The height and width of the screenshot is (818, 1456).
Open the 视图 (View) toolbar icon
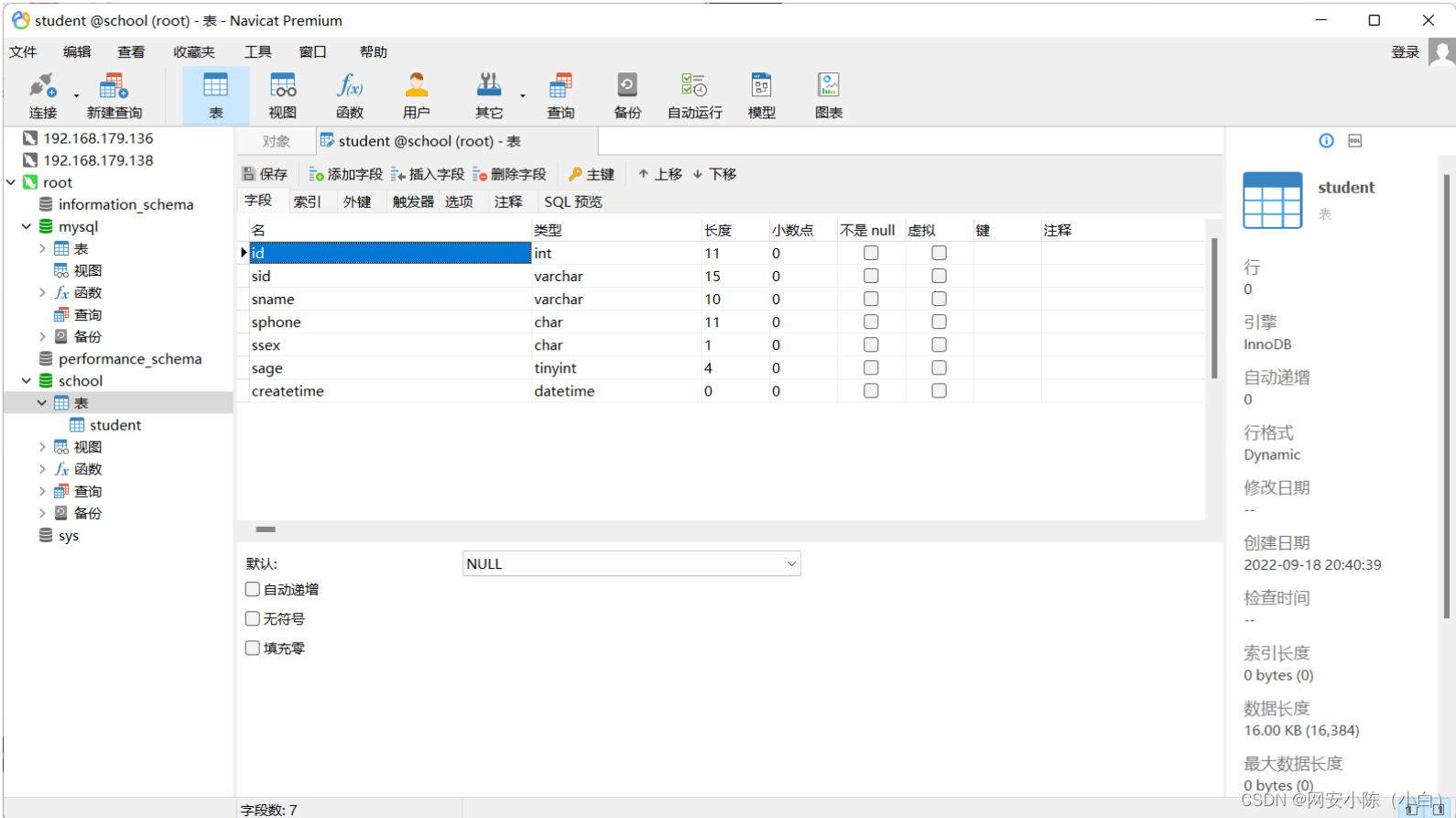click(283, 96)
